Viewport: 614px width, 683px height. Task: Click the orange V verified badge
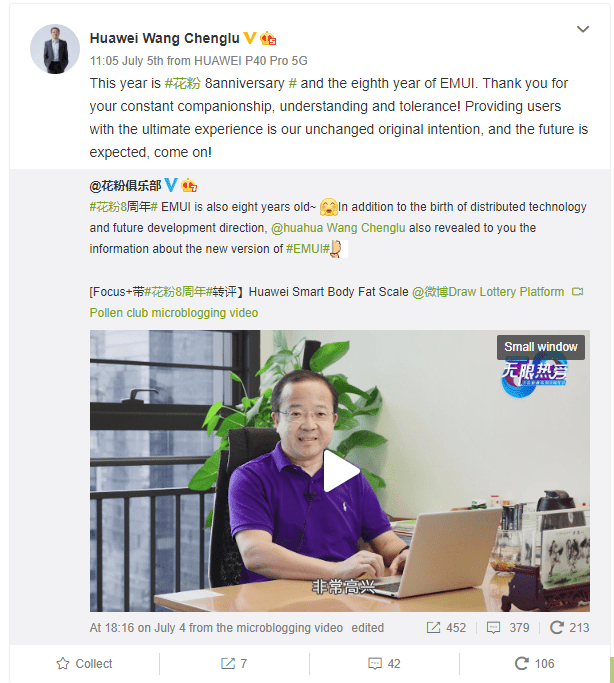[250, 38]
